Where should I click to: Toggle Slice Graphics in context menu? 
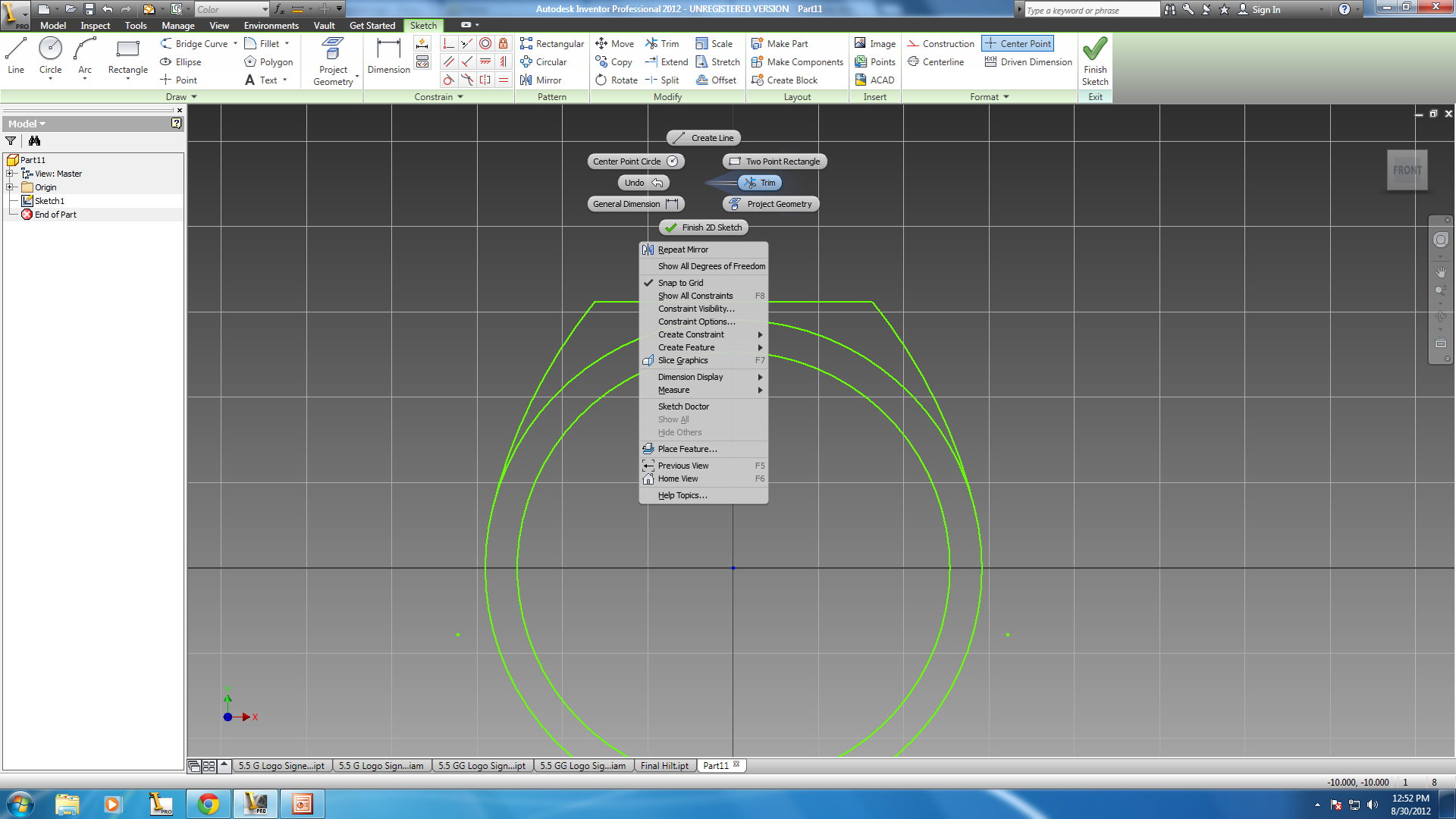tap(704, 360)
